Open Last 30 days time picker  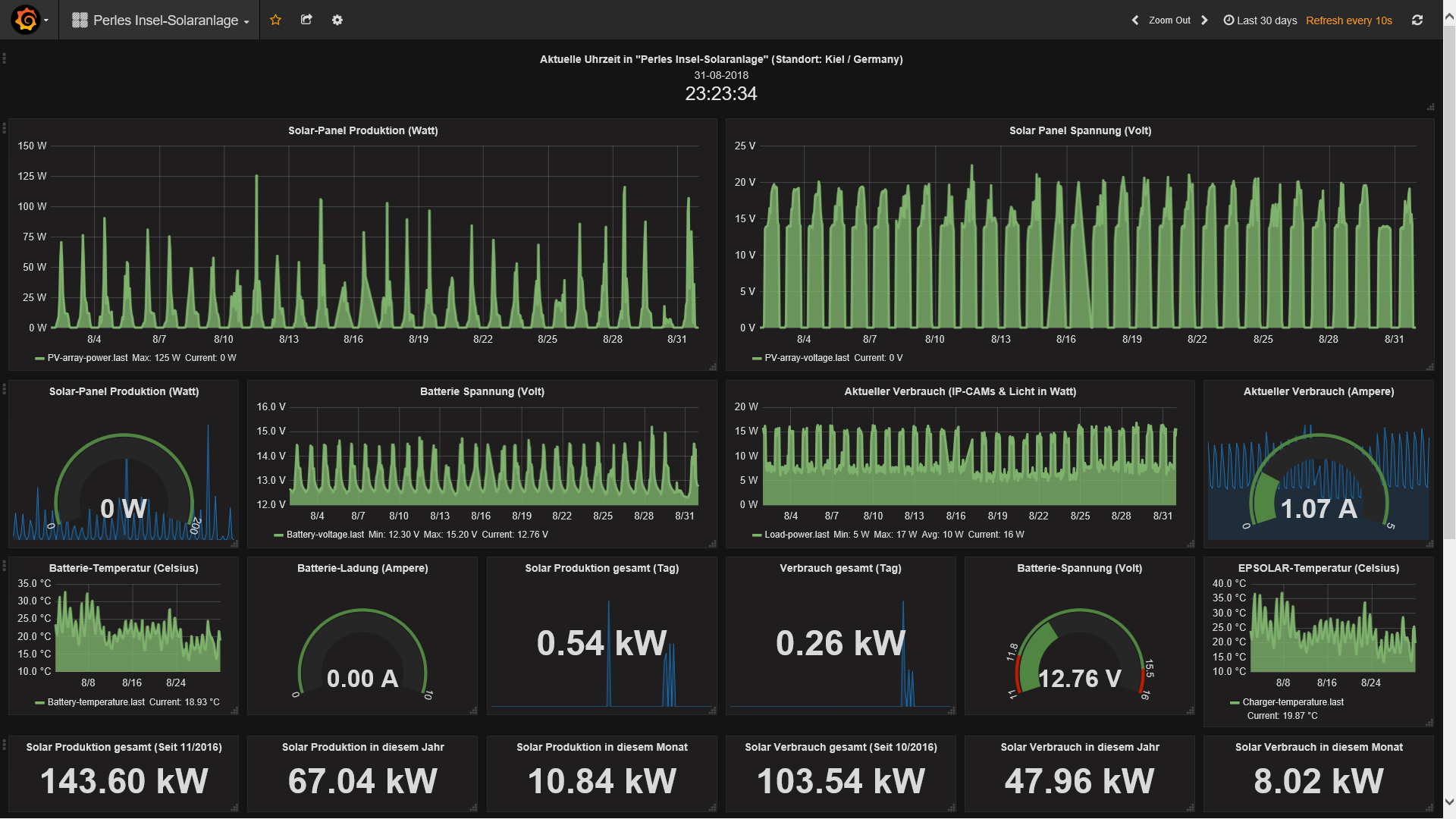[x=1260, y=20]
